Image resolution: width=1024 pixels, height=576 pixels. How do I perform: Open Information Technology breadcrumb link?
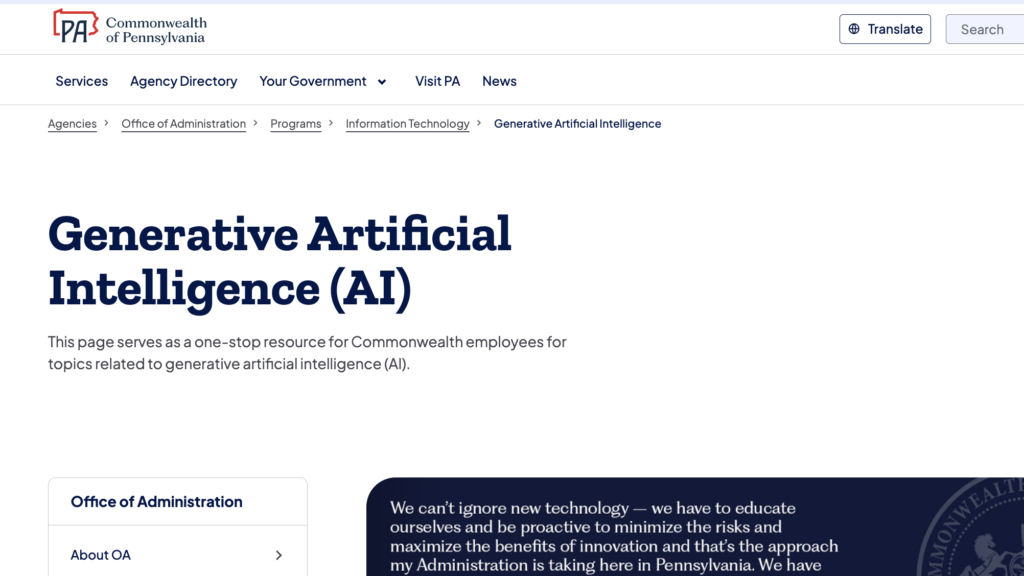click(x=408, y=123)
